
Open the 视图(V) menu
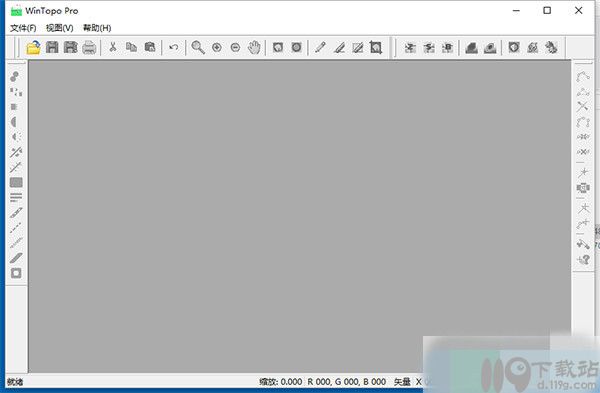point(59,28)
